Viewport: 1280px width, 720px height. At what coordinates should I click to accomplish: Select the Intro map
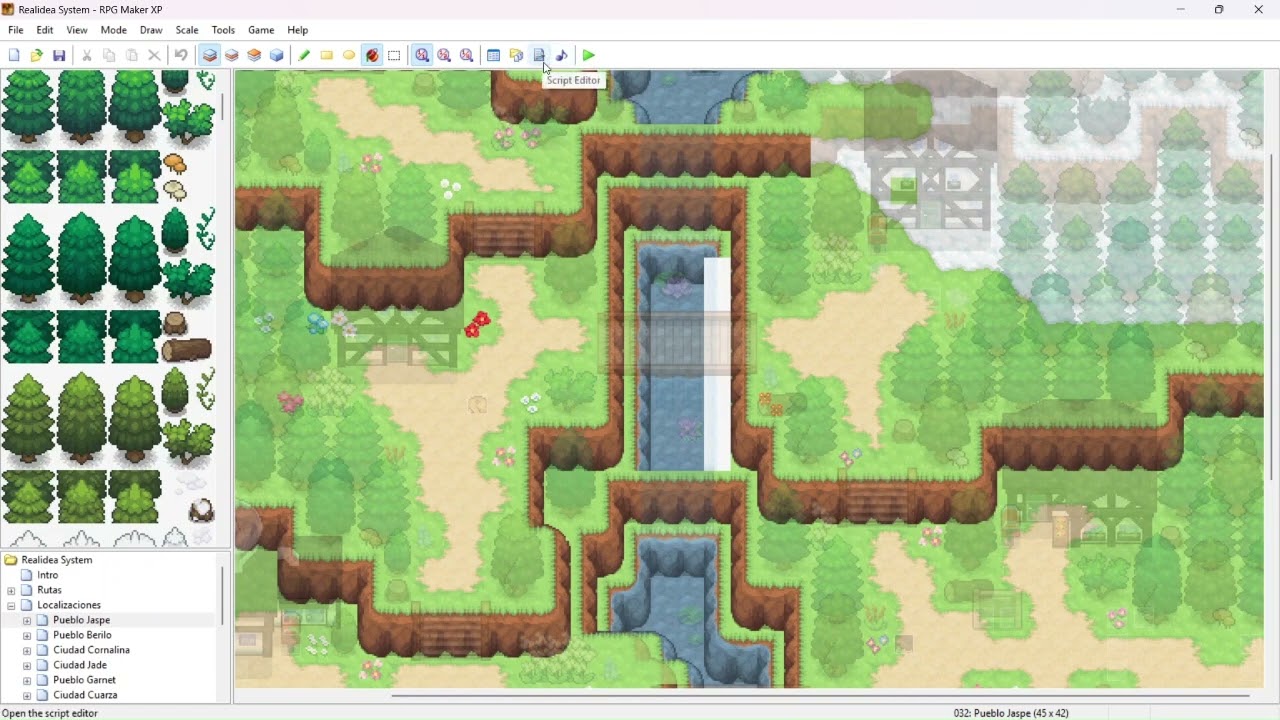(x=48, y=575)
